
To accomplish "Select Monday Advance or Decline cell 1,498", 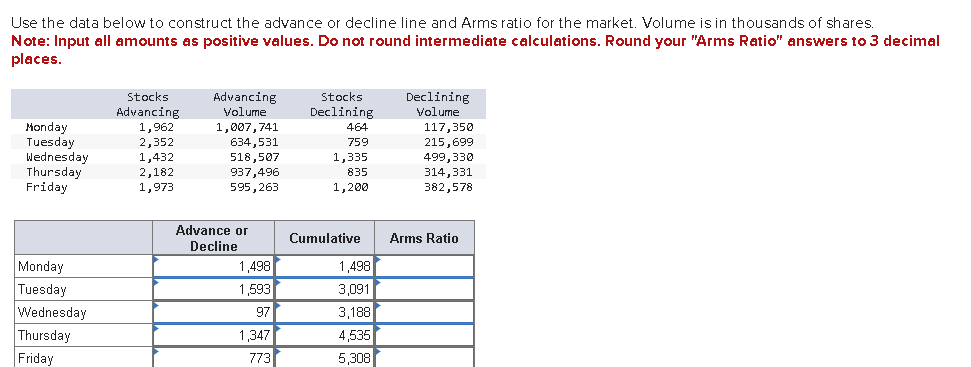I will coord(214,266).
